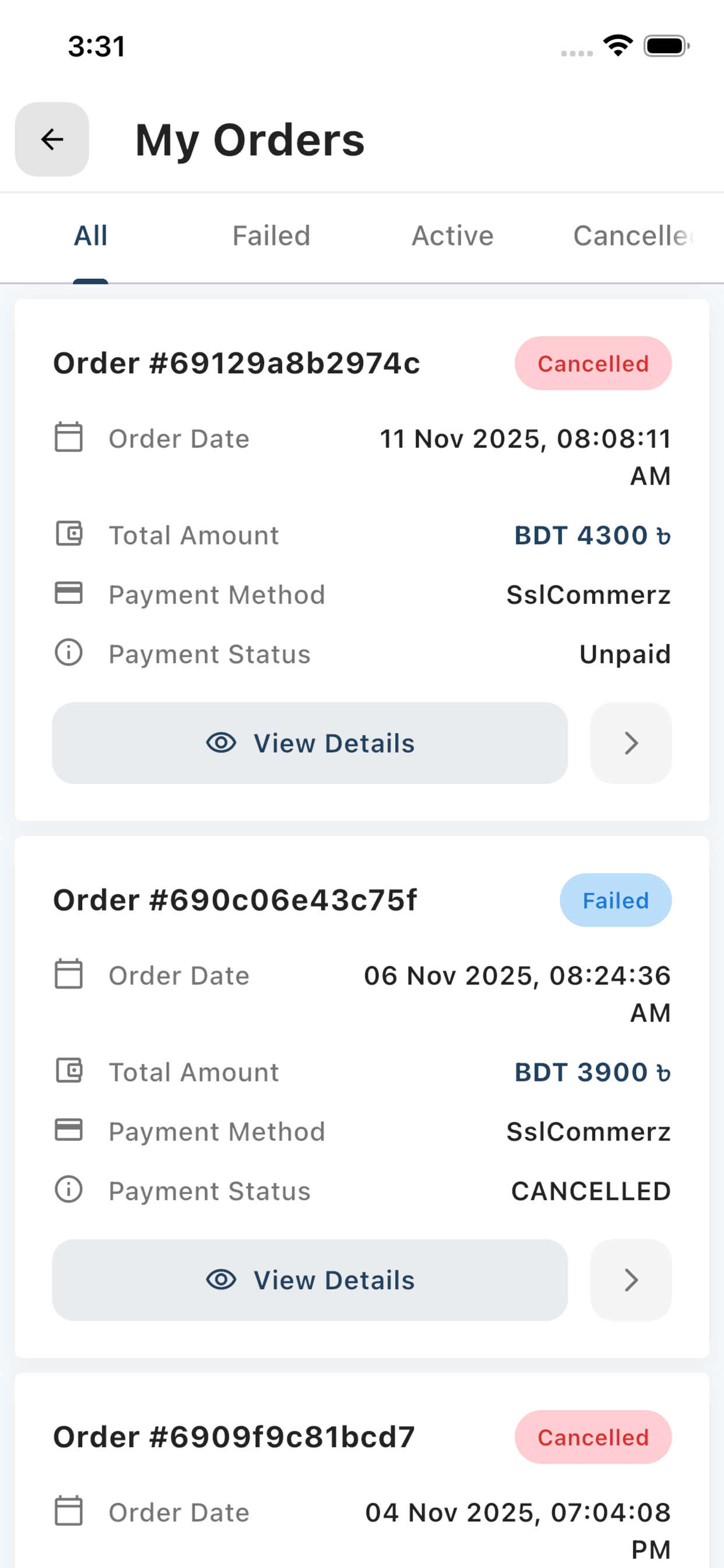Switch to the Failed tab
Screen dimensions: 724x1568
pyautogui.click(x=271, y=236)
